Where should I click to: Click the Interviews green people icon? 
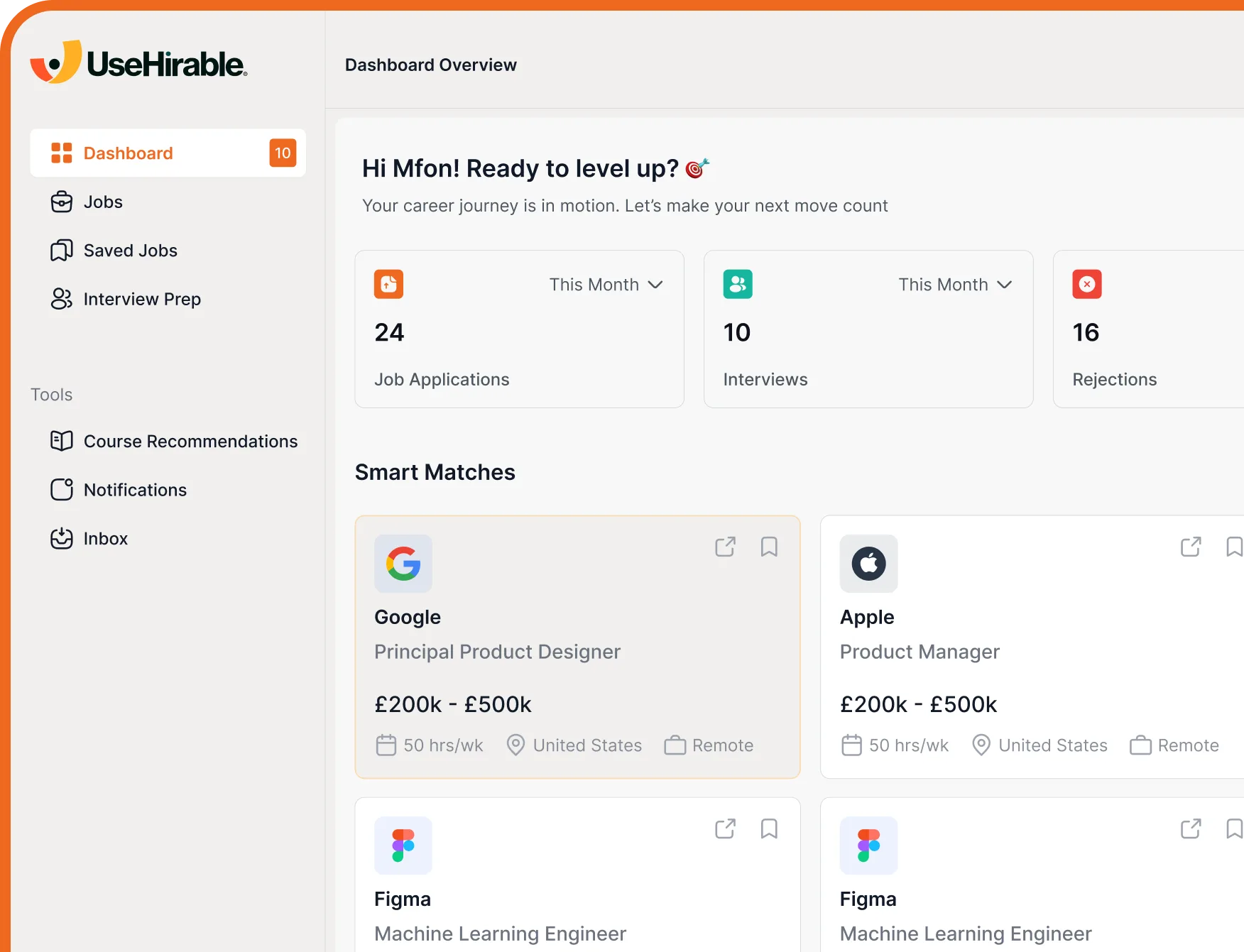[x=738, y=284]
